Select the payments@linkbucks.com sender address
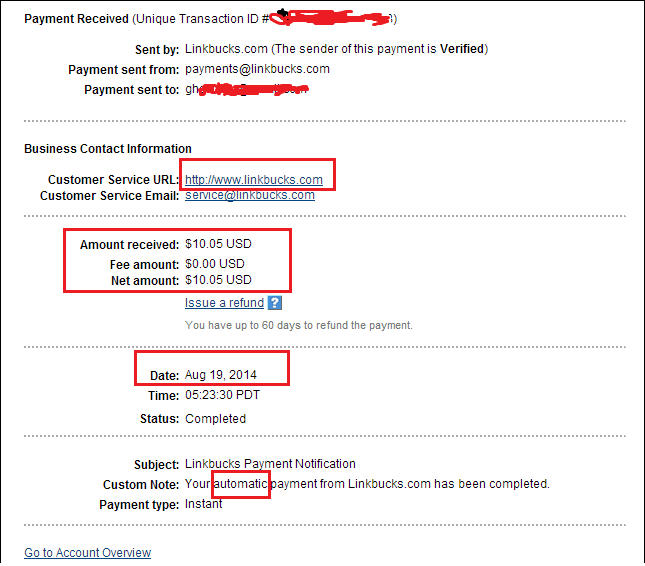This screenshot has width=645, height=566. click(x=257, y=69)
